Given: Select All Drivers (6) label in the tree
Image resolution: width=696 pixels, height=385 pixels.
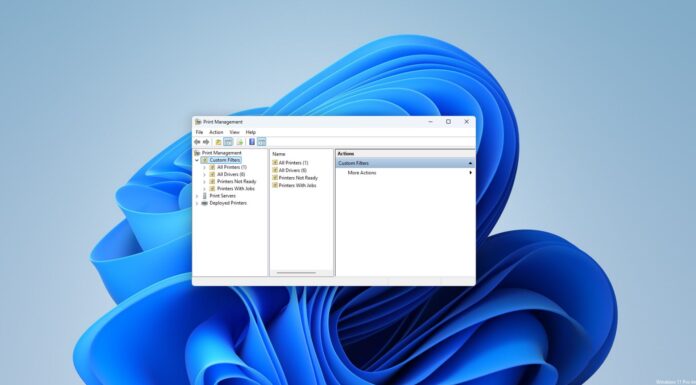Looking at the screenshot, I should 231,175.
